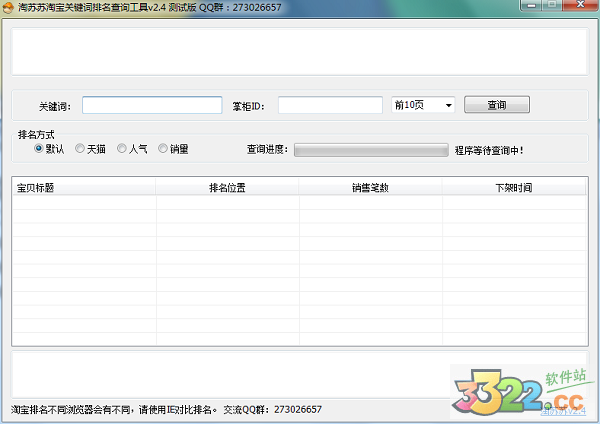This screenshot has width=600, height=424.
Task: Focus the 掌柜ID input field
Action: (330, 105)
